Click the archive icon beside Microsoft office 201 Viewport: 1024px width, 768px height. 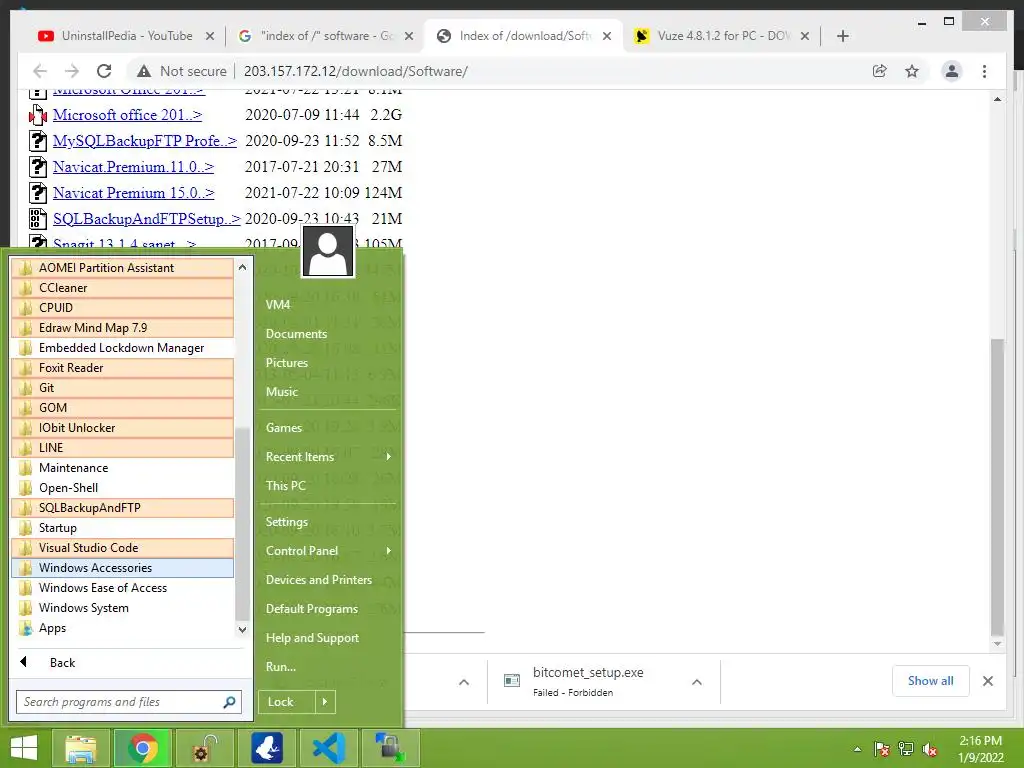tap(38, 115)
